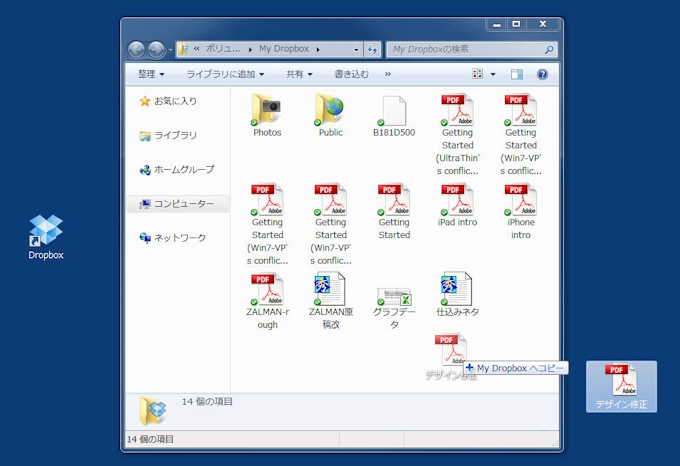Toggle the preview pane button
The height and width of the screenshot is (466, 680).
coord(517,74)
